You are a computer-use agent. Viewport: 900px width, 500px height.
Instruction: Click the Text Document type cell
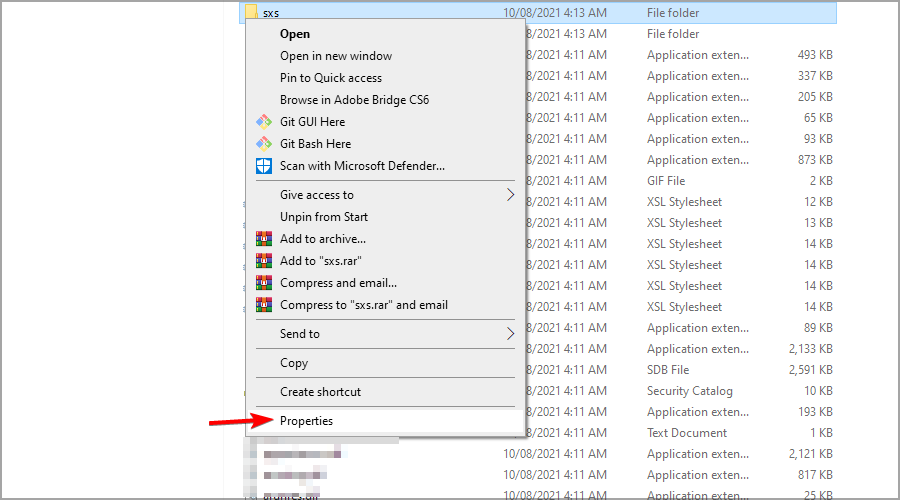click(686, 433)
